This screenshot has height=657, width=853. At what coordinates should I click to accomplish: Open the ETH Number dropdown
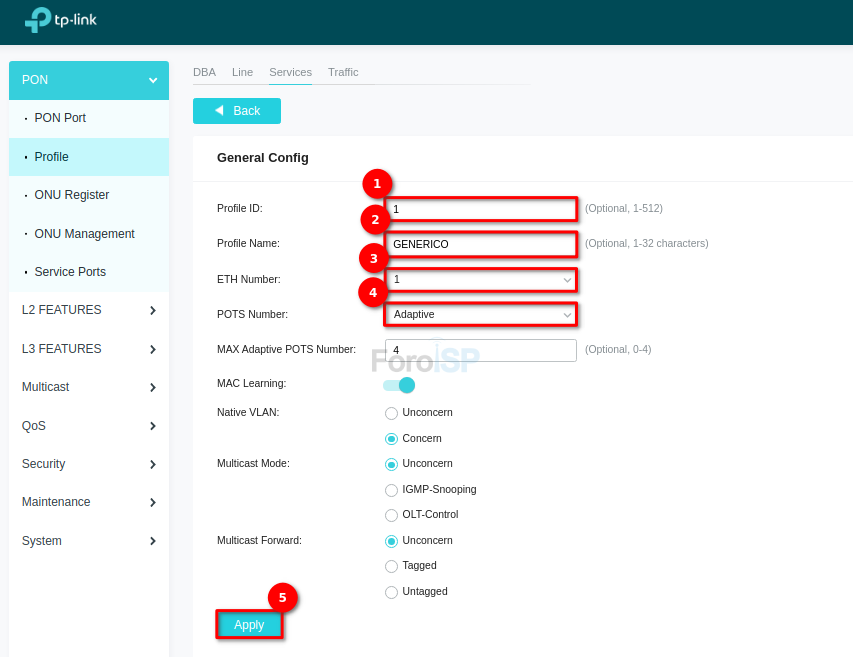tap(480, 280)
